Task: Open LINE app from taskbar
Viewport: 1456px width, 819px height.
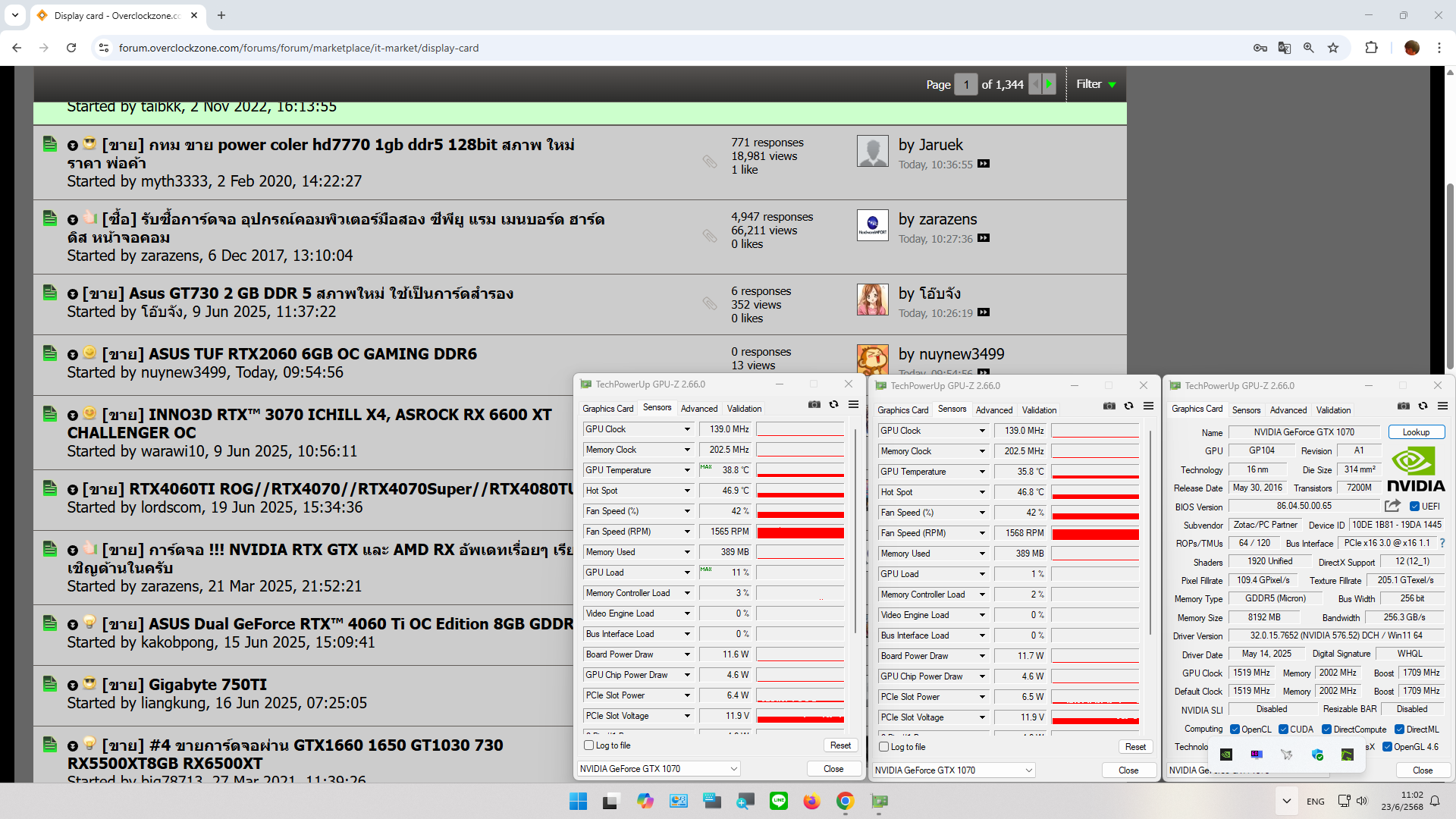Action: click(778, 801)
